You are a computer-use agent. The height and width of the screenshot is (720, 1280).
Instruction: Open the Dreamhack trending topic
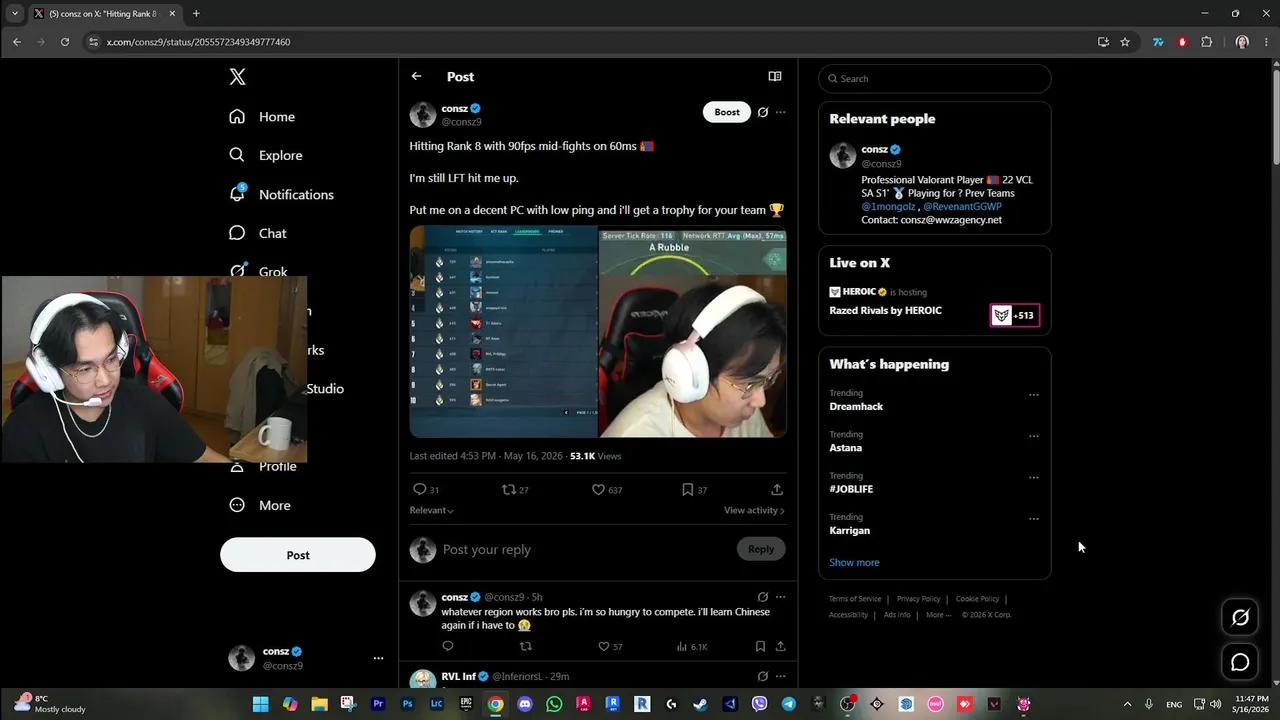(x=856, y=406)
